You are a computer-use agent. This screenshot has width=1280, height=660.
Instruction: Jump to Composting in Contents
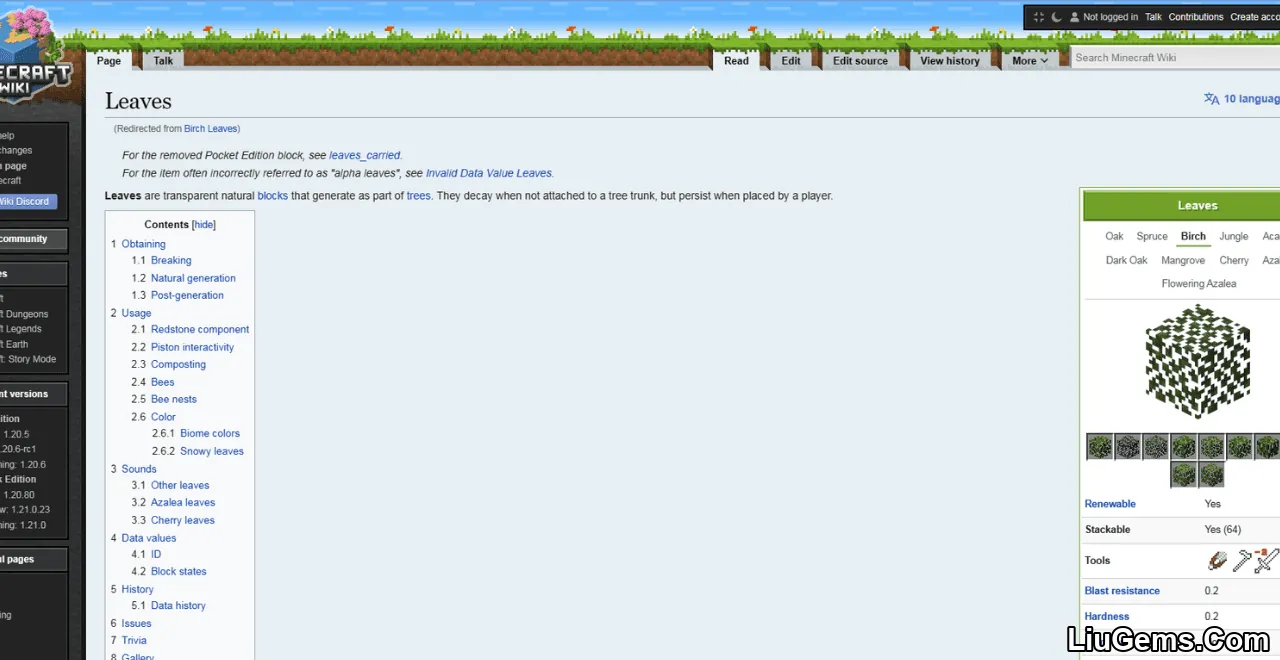point(178,365)
